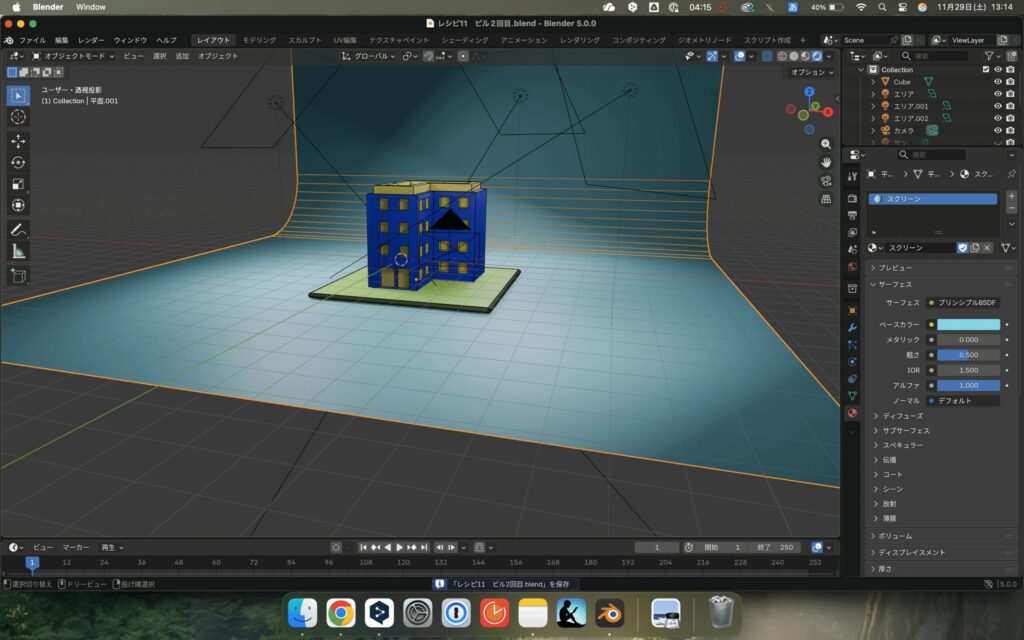The image size is (1024, 640).
Task: Hide カメラ via eye icon
Action: click(x=997, y=131)
